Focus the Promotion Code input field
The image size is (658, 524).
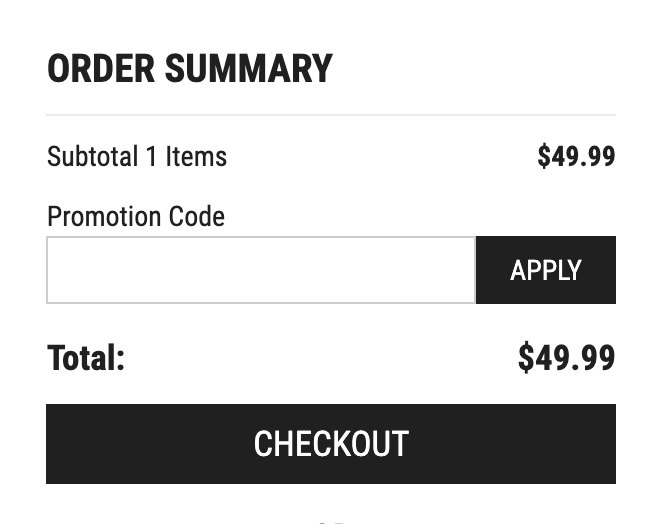click(261, 270)
